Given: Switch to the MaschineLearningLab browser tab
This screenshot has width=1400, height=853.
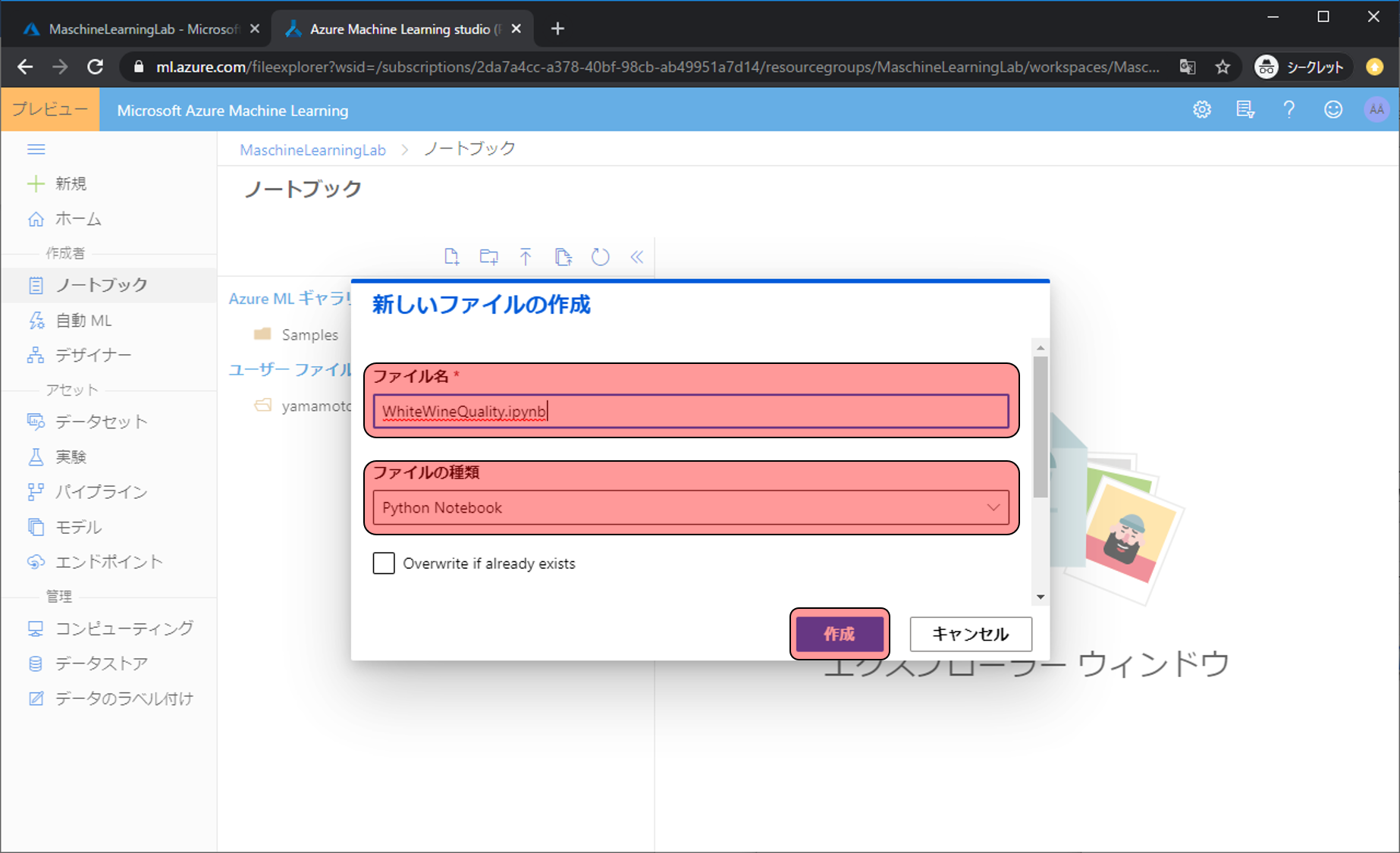Looking at the screenshot, I should tap(137, 29).
